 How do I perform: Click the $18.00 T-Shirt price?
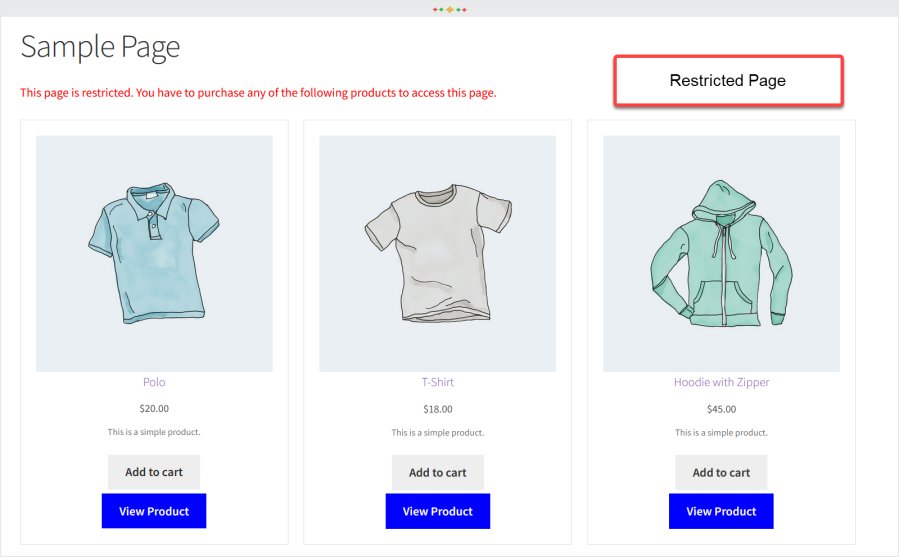[x=438, y=408]
